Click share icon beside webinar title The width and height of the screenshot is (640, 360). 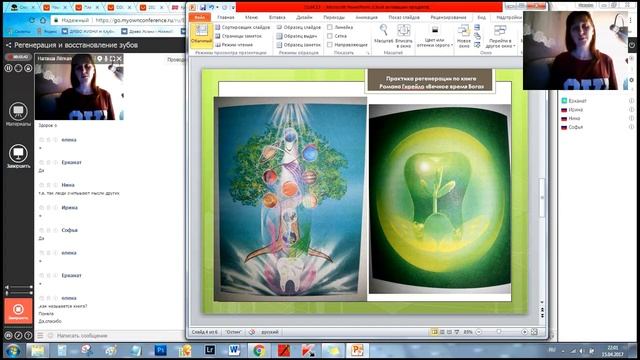click(x=8, y=45)
